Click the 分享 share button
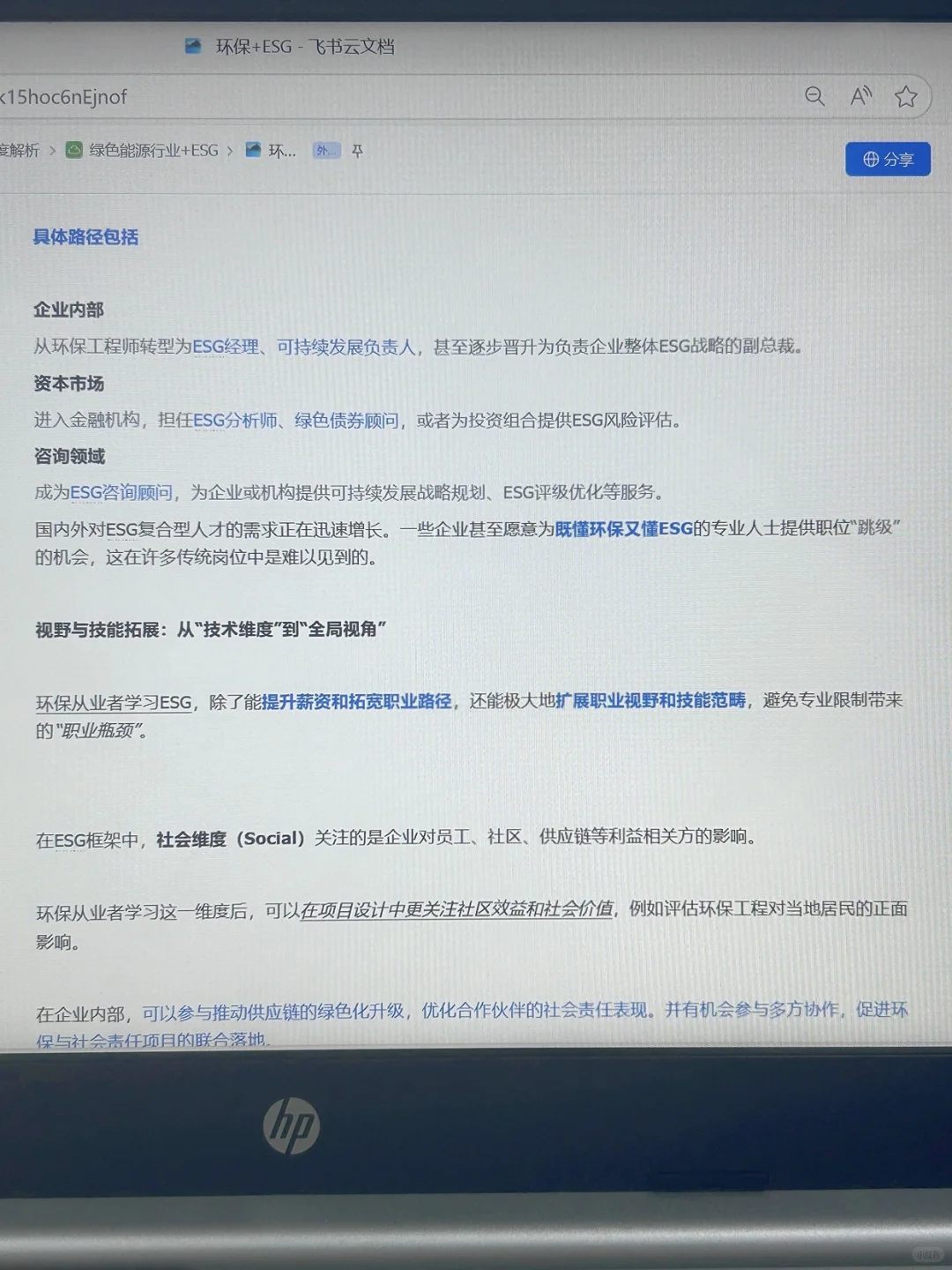Screen dimensions: 952x1270 coord(889,160)
